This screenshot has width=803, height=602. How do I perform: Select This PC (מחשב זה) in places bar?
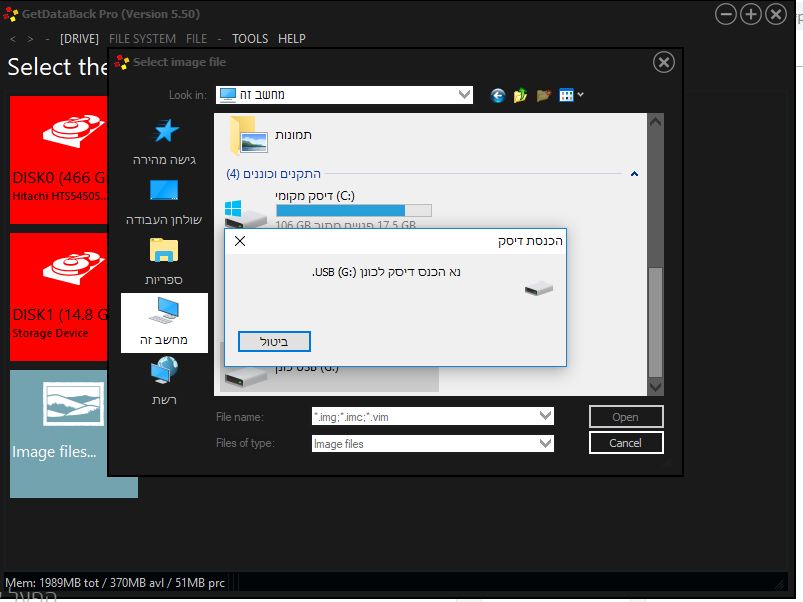pos(164,322)
